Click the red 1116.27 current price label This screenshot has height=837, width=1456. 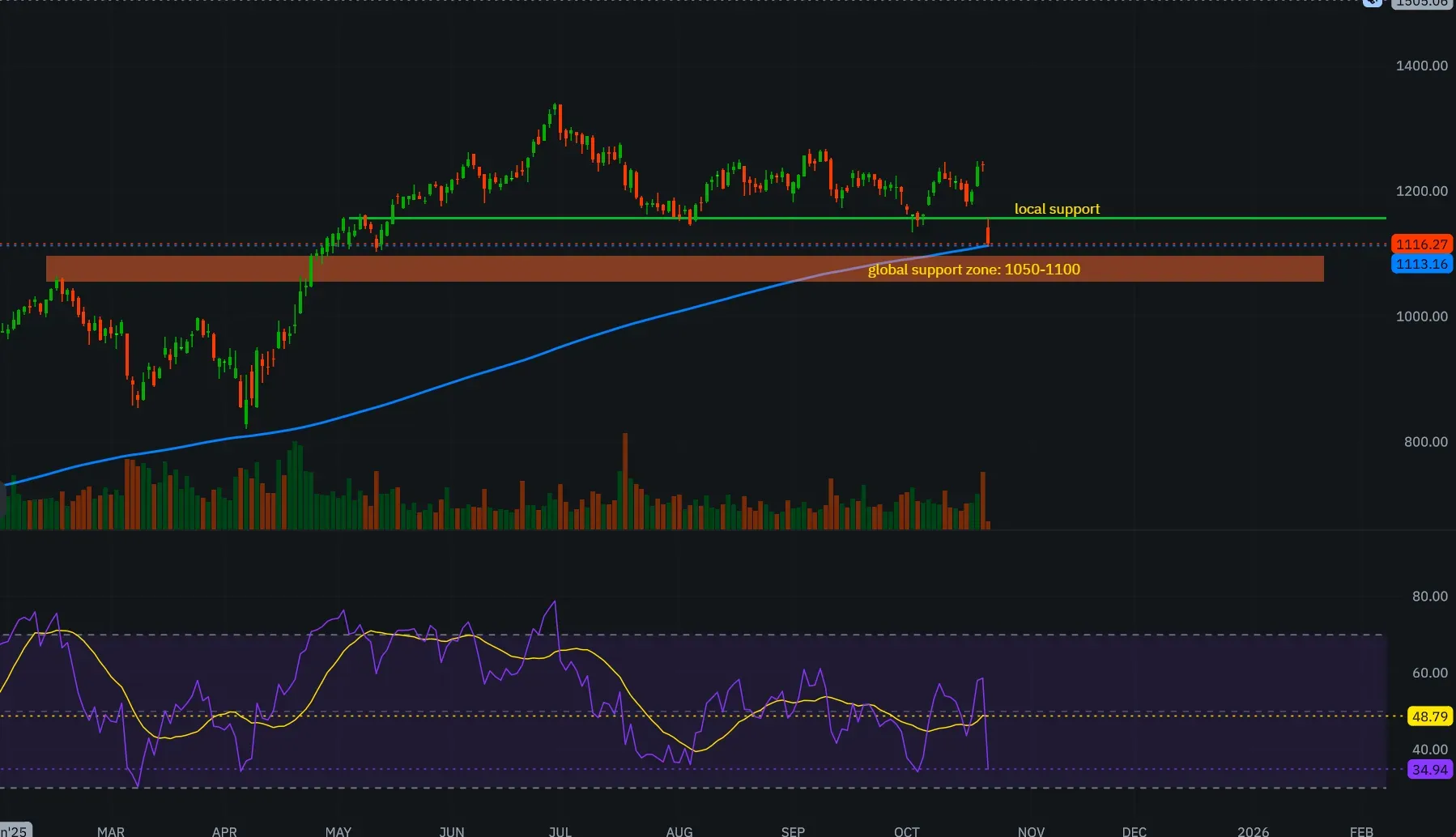click(1421, 244)
